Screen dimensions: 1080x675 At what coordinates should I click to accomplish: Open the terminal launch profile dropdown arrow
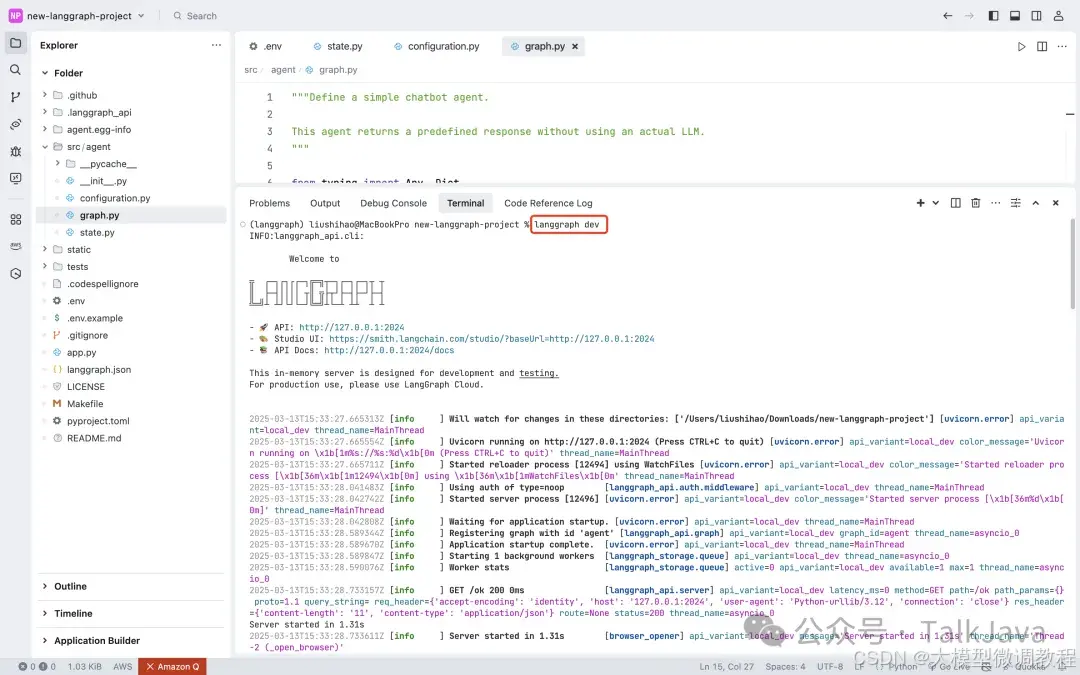935,202
